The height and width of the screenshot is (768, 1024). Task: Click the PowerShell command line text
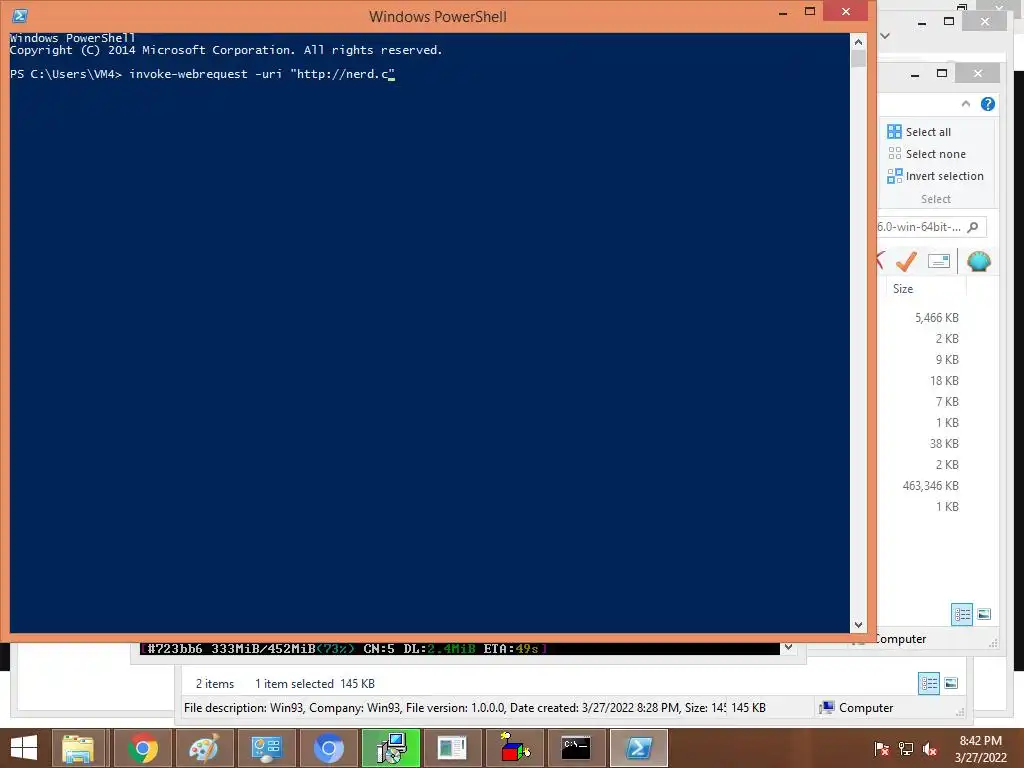(x=202, y=74)
